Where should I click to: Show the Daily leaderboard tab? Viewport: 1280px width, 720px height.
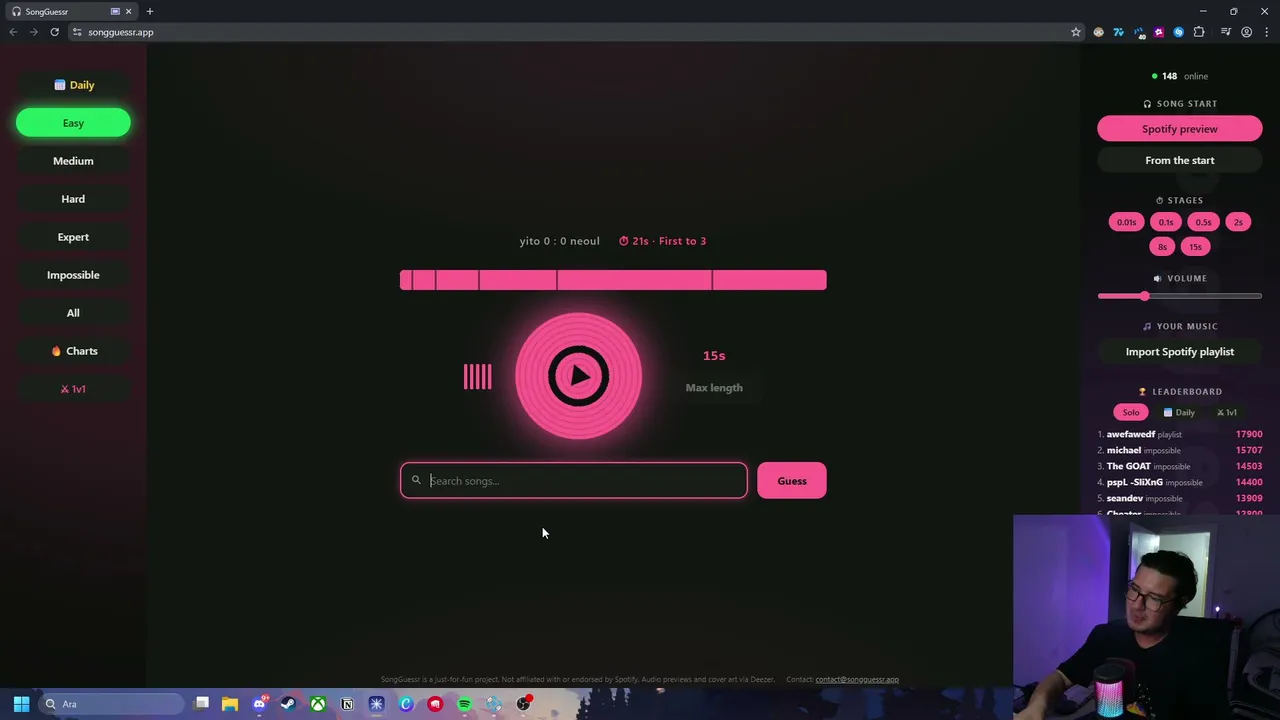coord(1179,412)
